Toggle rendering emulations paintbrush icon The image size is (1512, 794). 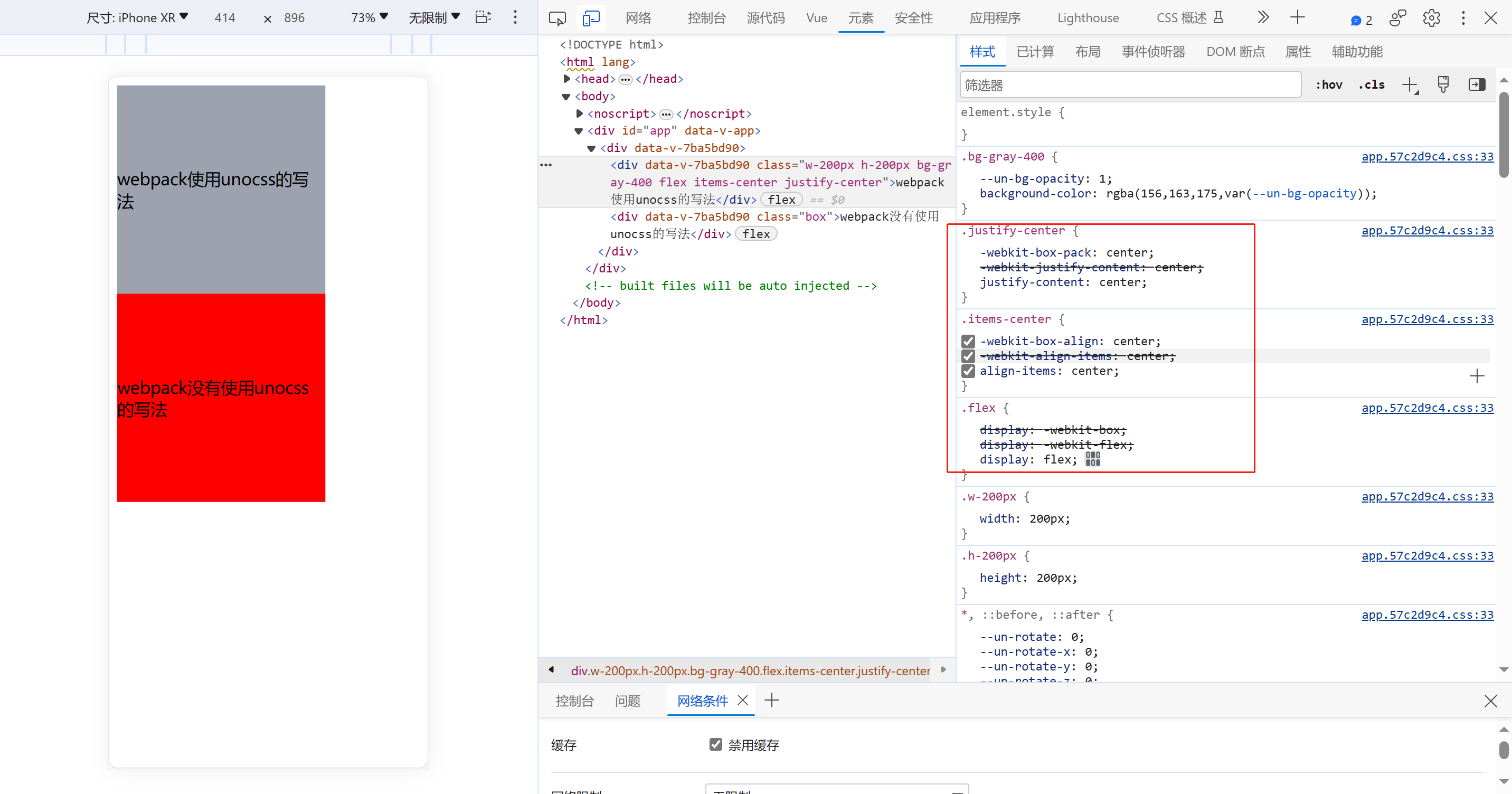click(1443, 84)
